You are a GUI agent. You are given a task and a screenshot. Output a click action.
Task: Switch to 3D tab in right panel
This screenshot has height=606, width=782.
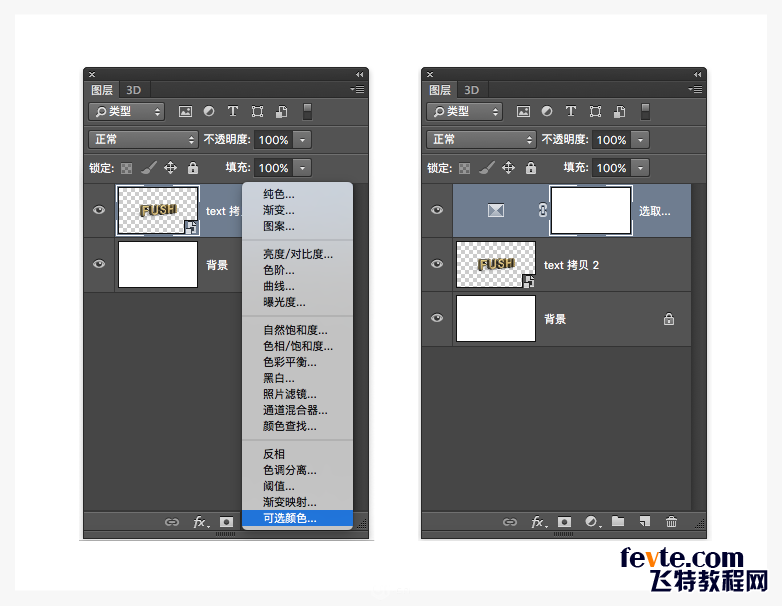(472, 90)
